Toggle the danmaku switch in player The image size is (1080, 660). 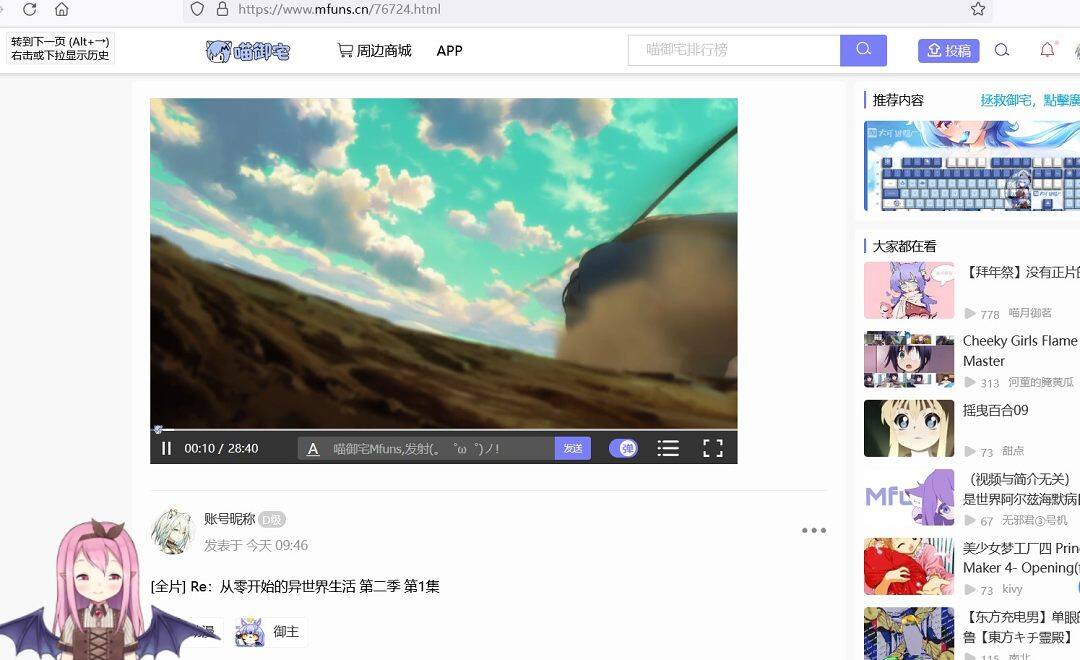[624, 448]
